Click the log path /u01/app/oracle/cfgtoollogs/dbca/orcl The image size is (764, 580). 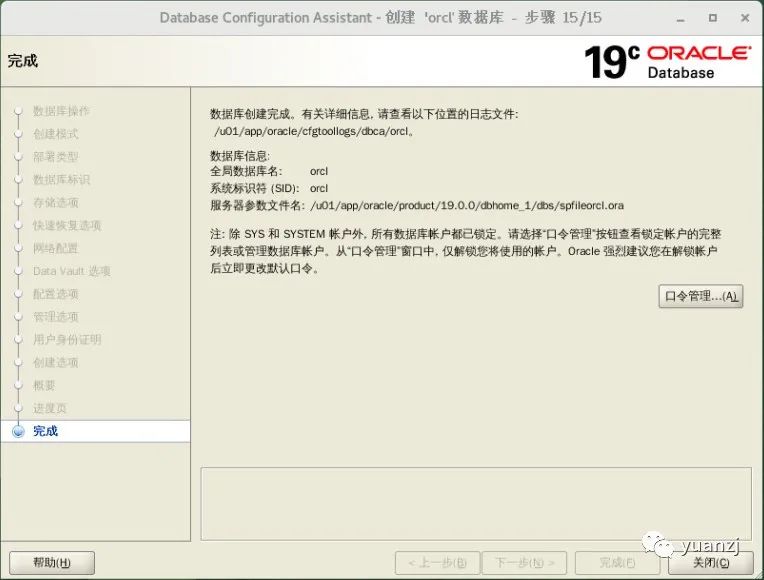314,131
